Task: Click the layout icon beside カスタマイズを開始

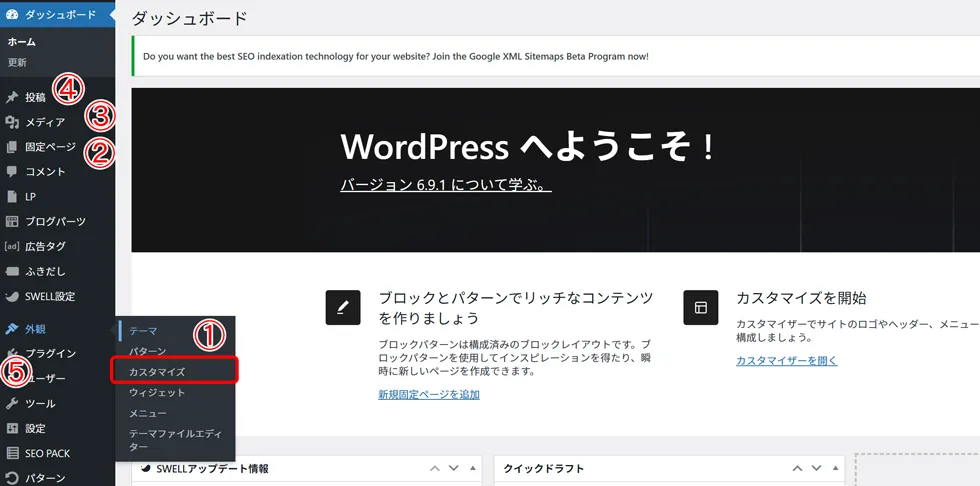Action: (701, 307)
